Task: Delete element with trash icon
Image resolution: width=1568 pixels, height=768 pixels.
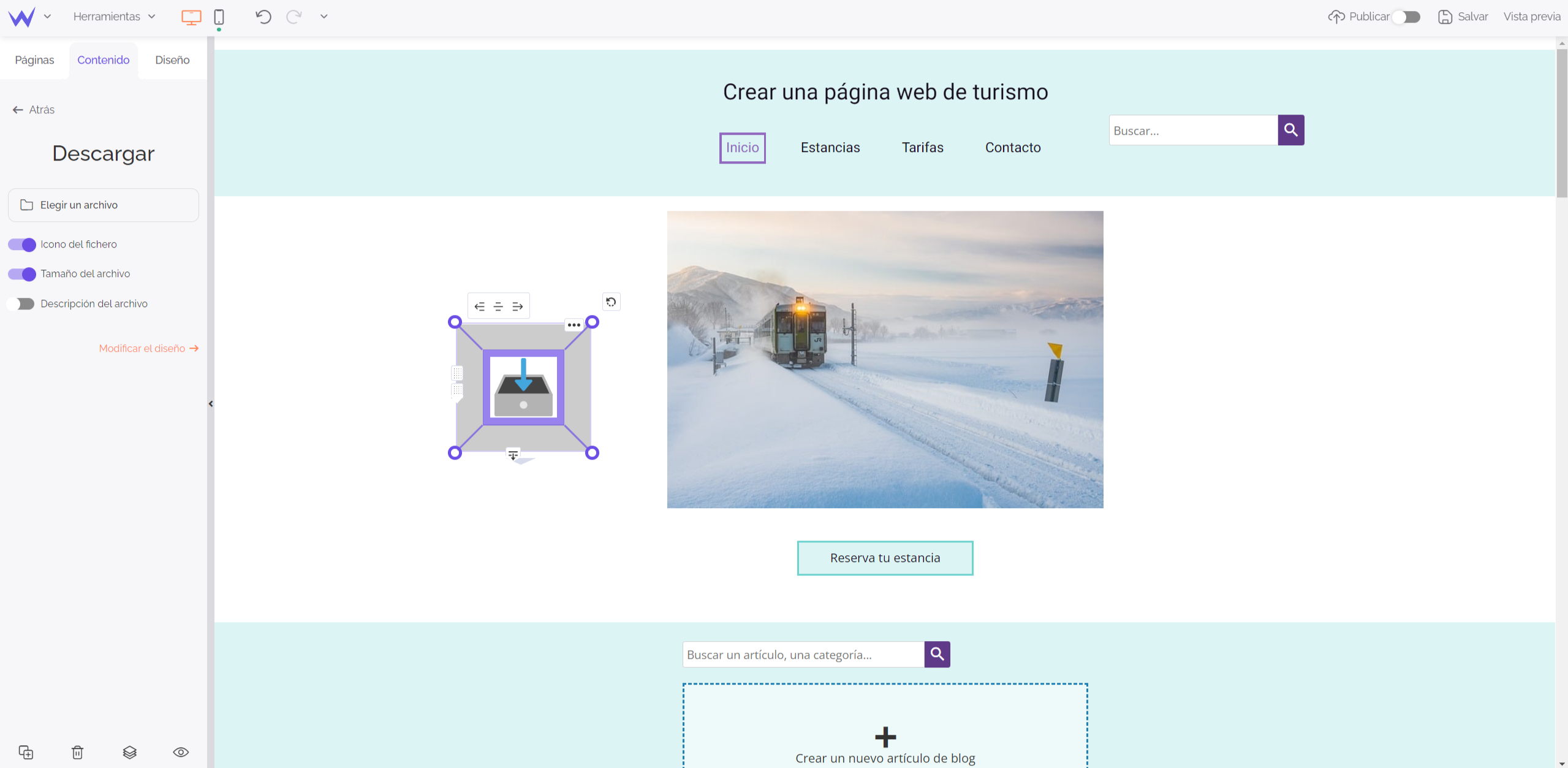Action: pyautogui.click(x=77, y=752)
